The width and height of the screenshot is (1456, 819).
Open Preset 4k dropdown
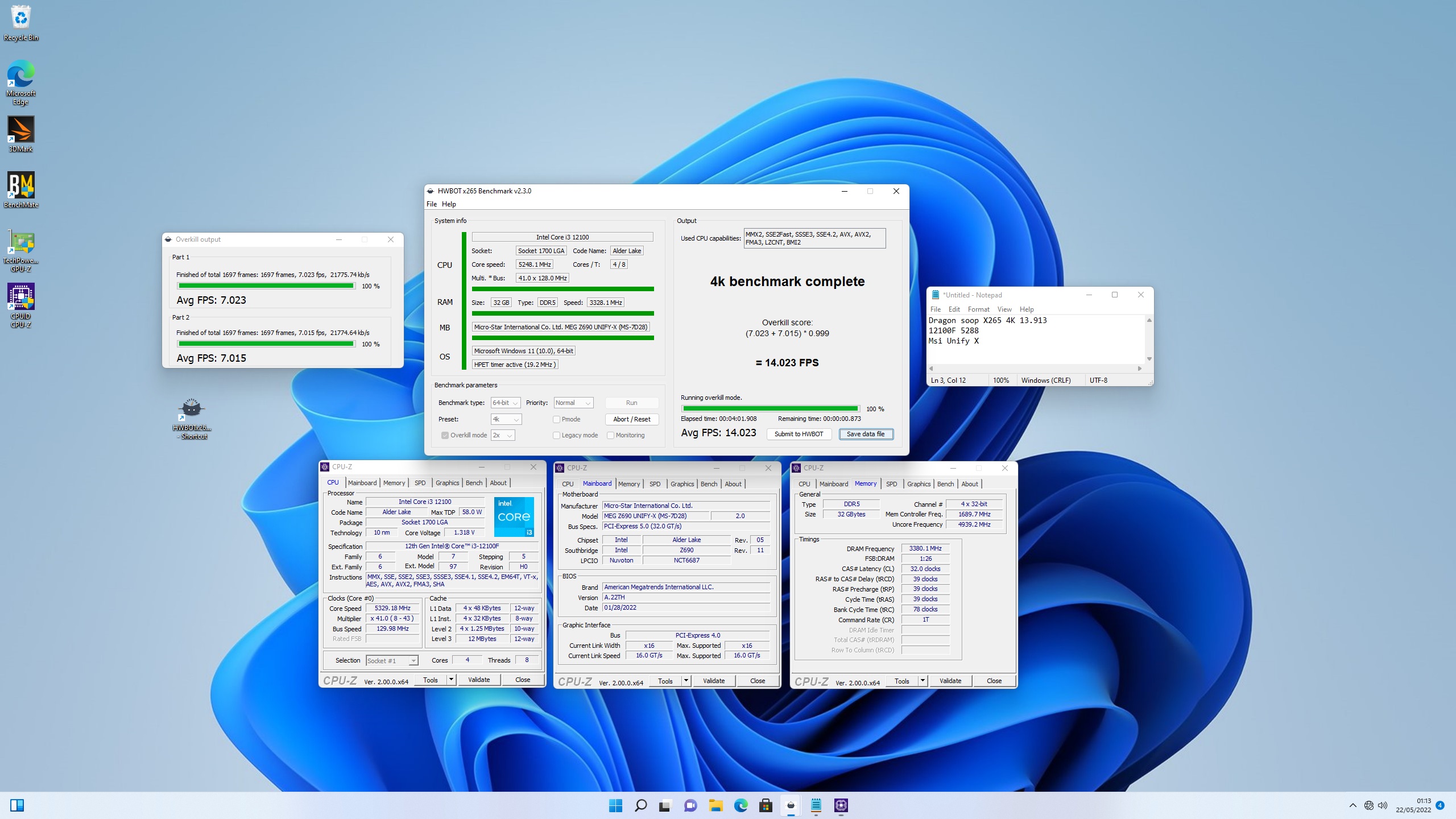click(506, 419)
